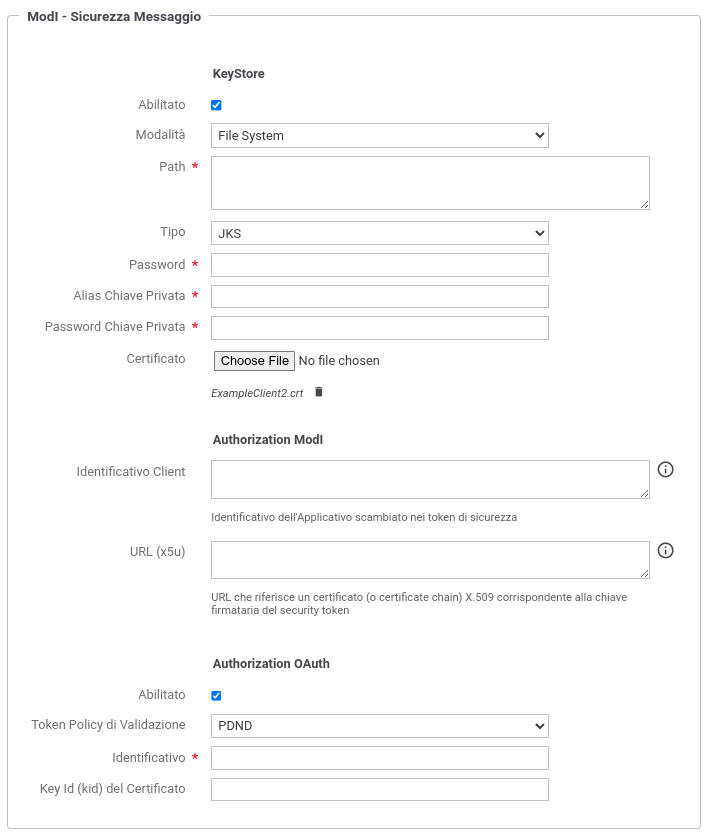Click info icon next to URL (x5u)
The image size is (709, 833).
[x=665, y=550]
